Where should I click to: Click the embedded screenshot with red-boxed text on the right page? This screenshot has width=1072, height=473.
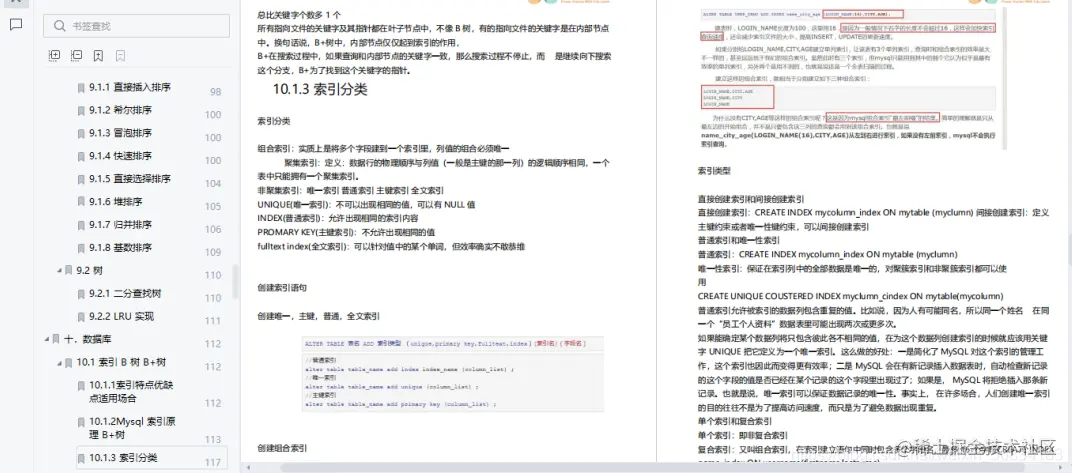[851, 79]
